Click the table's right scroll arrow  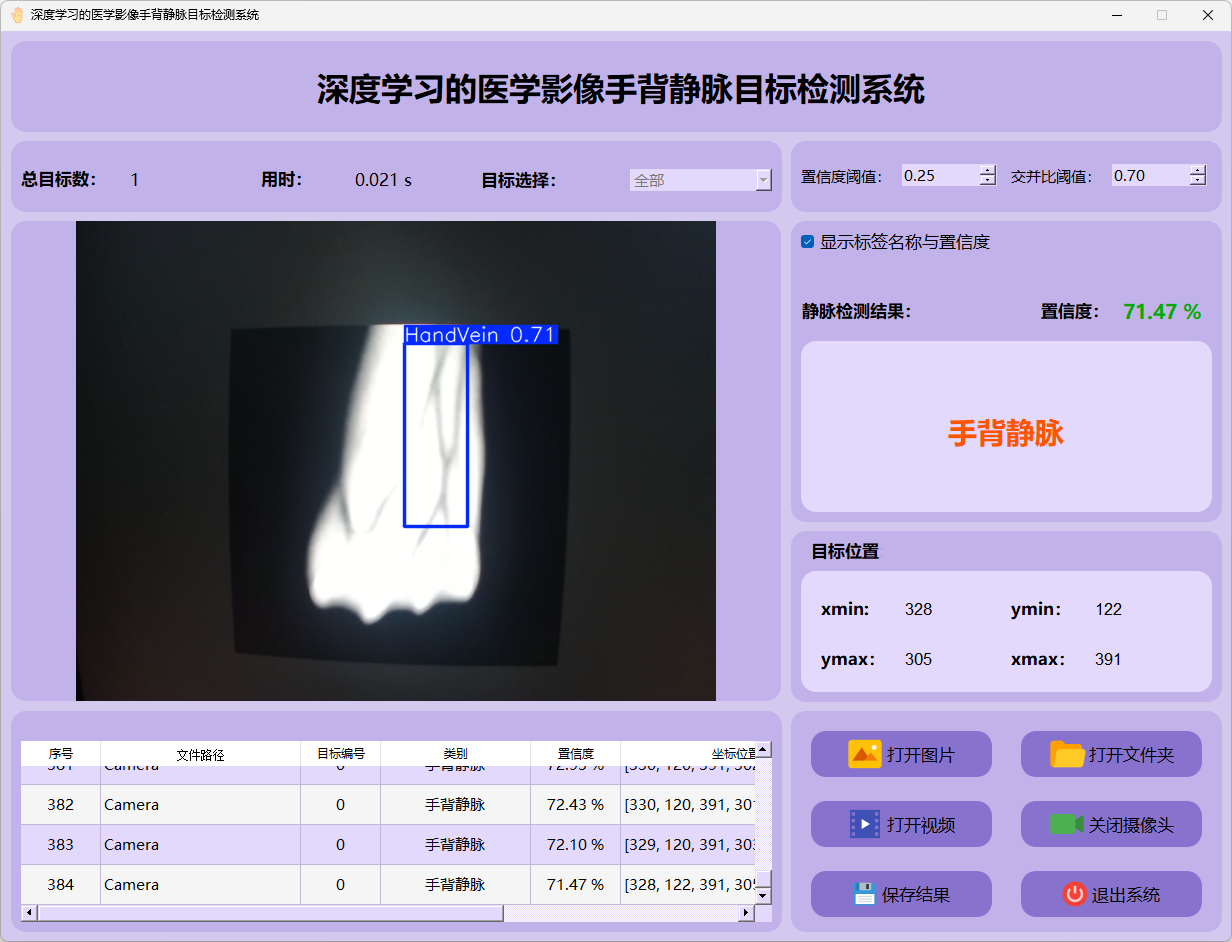click(x=745, y=913)
